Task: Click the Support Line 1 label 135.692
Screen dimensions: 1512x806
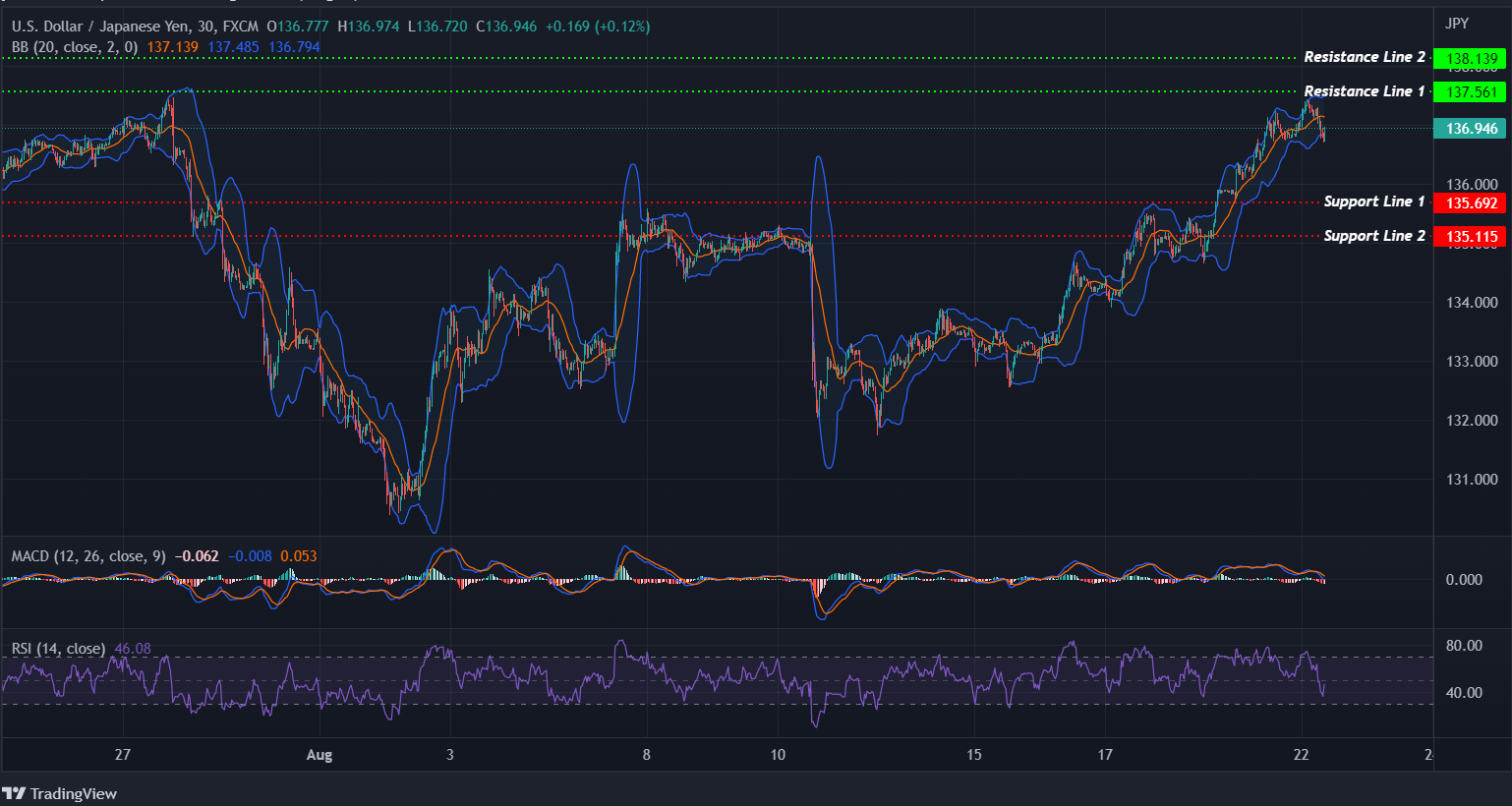Action: (1470, 202)
